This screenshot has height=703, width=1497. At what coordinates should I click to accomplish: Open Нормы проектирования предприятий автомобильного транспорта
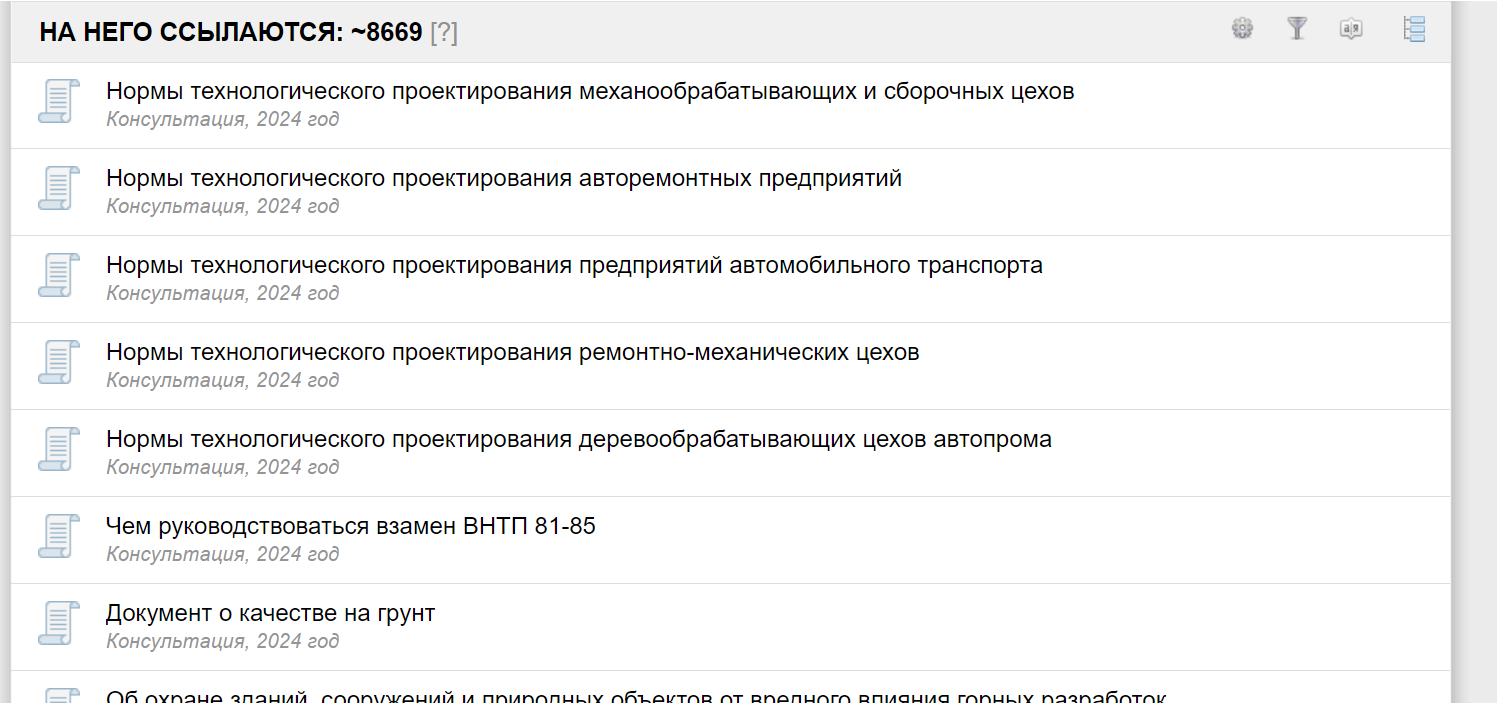click(x=574, y=265)
